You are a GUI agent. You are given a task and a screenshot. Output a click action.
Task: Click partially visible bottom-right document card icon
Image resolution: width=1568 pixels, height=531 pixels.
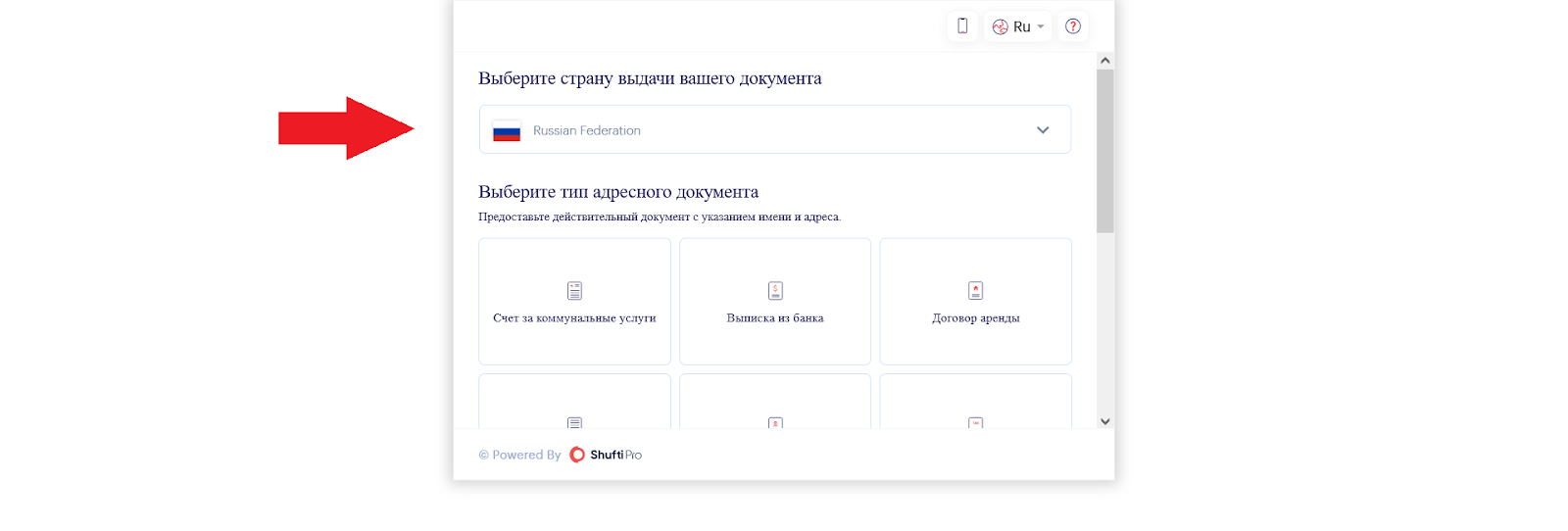tap(975, 422)
